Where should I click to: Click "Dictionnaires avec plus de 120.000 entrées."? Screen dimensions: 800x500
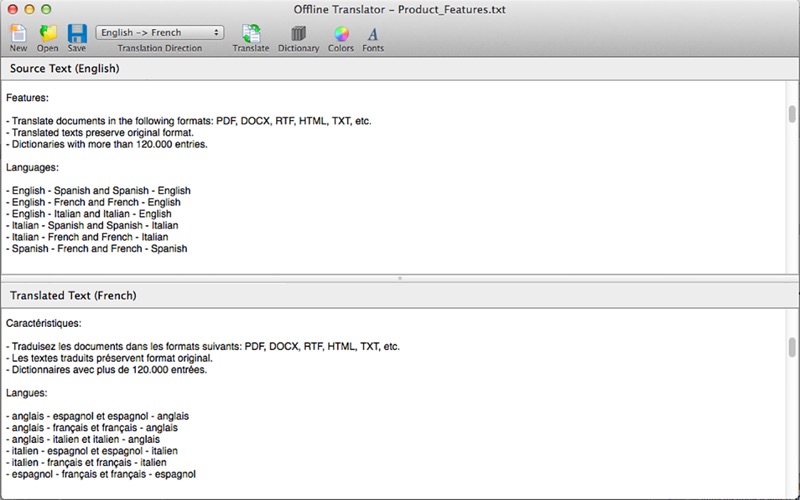coord(107,369)
